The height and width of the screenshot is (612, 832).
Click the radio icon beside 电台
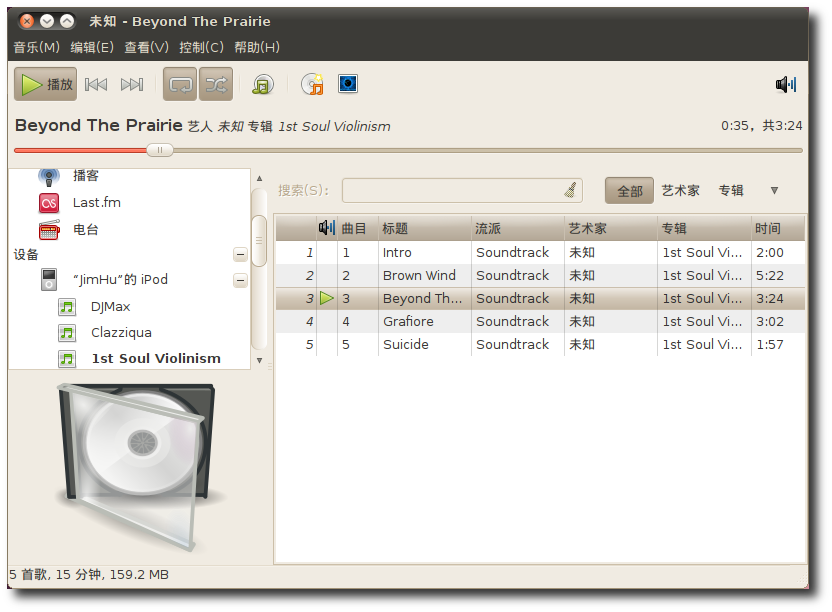click(x=49, y=230)
